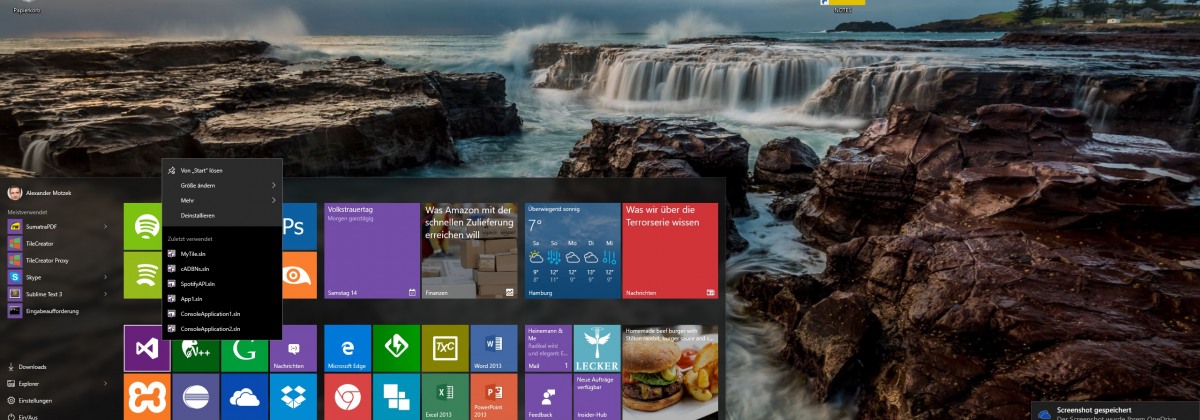Image resolution: width=1200 pixels, height=420 pixels.
Task: Open the large Spotify tile
Action: [x=143, y=226]
